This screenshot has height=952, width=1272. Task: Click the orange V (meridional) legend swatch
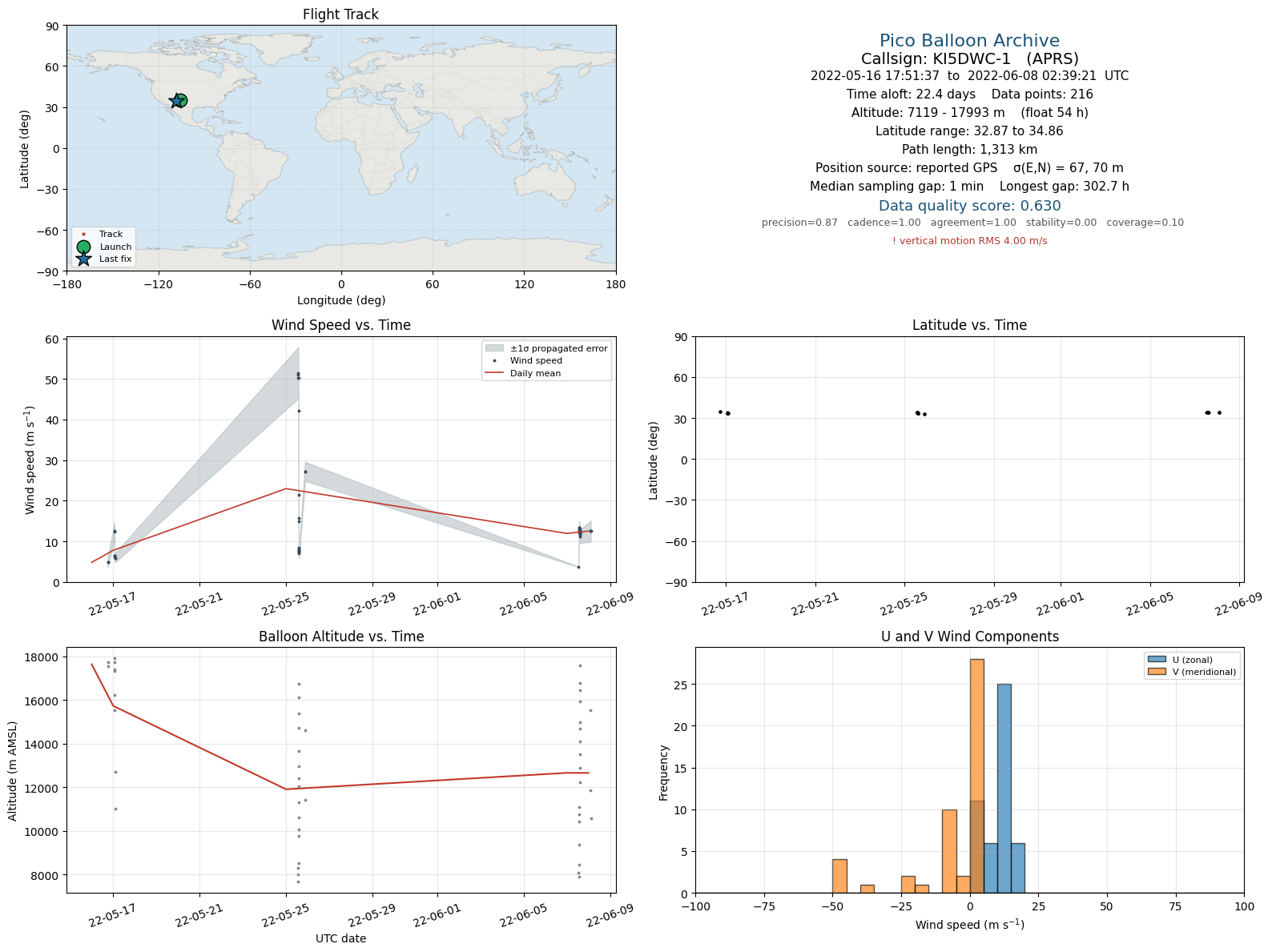[1156, 672]
